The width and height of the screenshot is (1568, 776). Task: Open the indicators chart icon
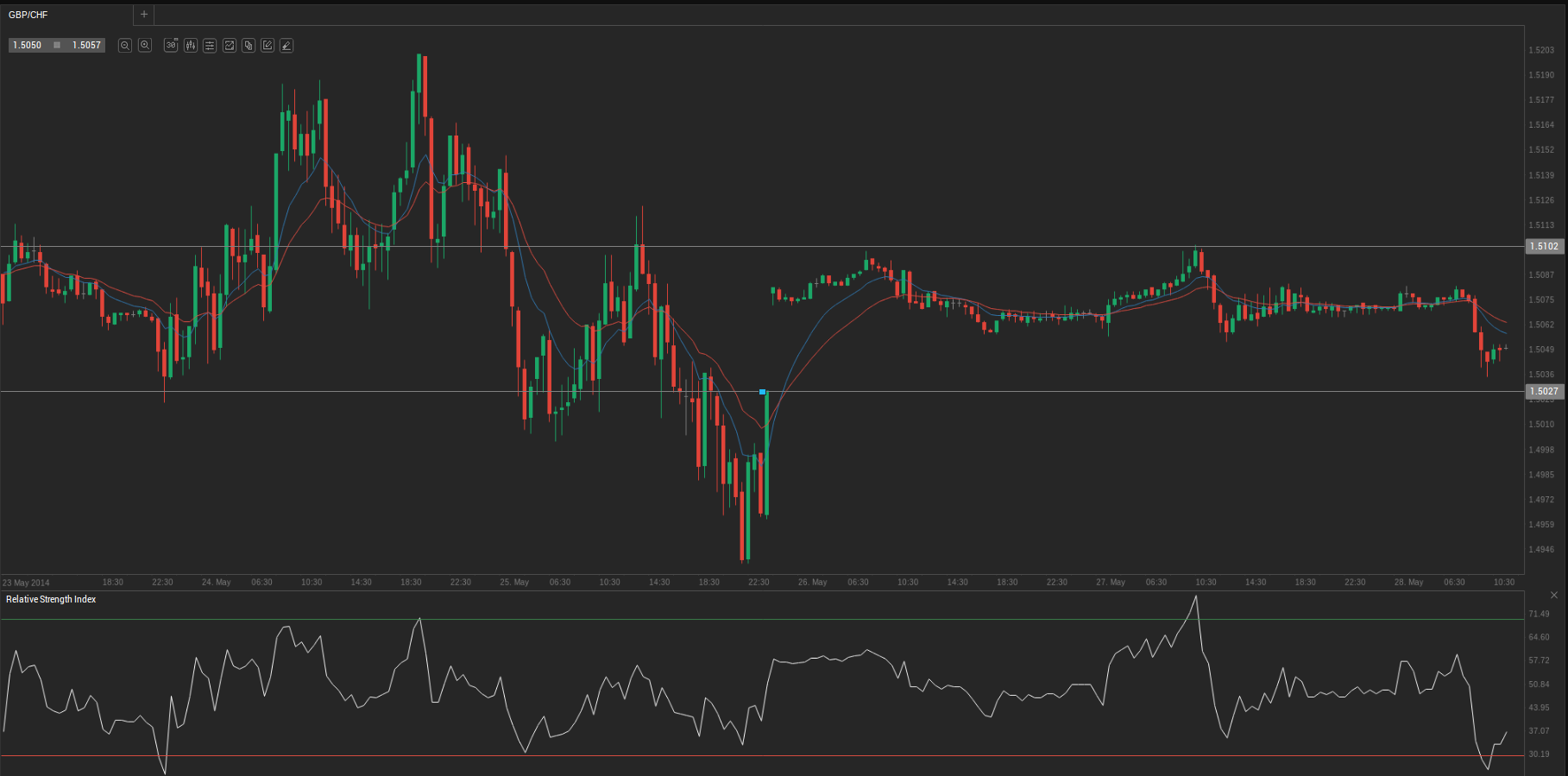[x=230, y=45]
